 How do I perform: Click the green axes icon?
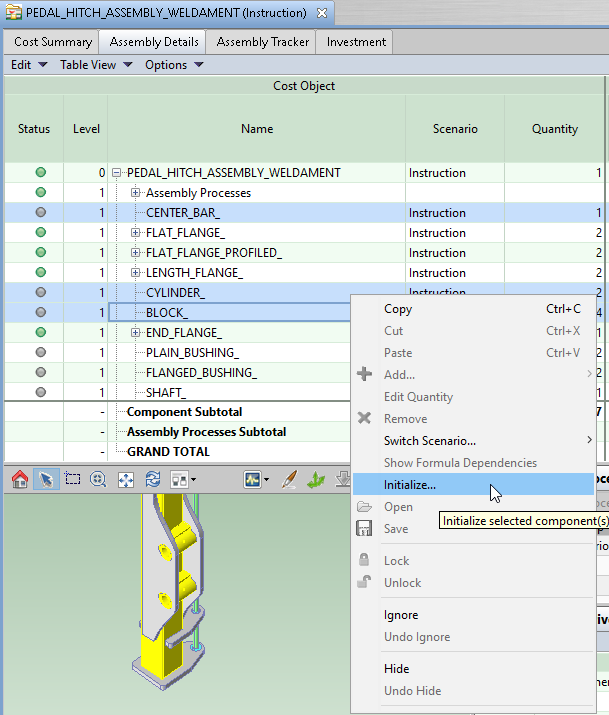316,480
